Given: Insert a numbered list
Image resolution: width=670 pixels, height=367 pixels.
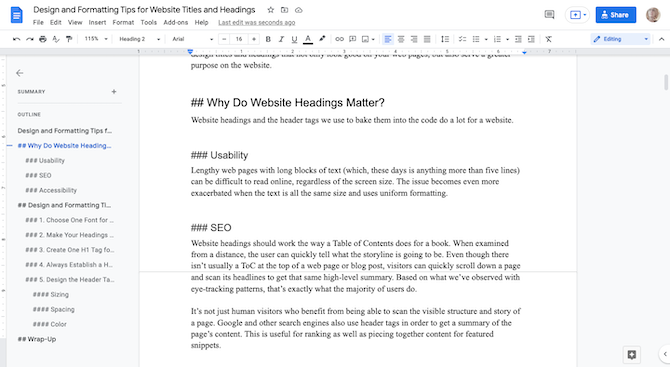Looking at the screenshot, I should tap(497, 39).
